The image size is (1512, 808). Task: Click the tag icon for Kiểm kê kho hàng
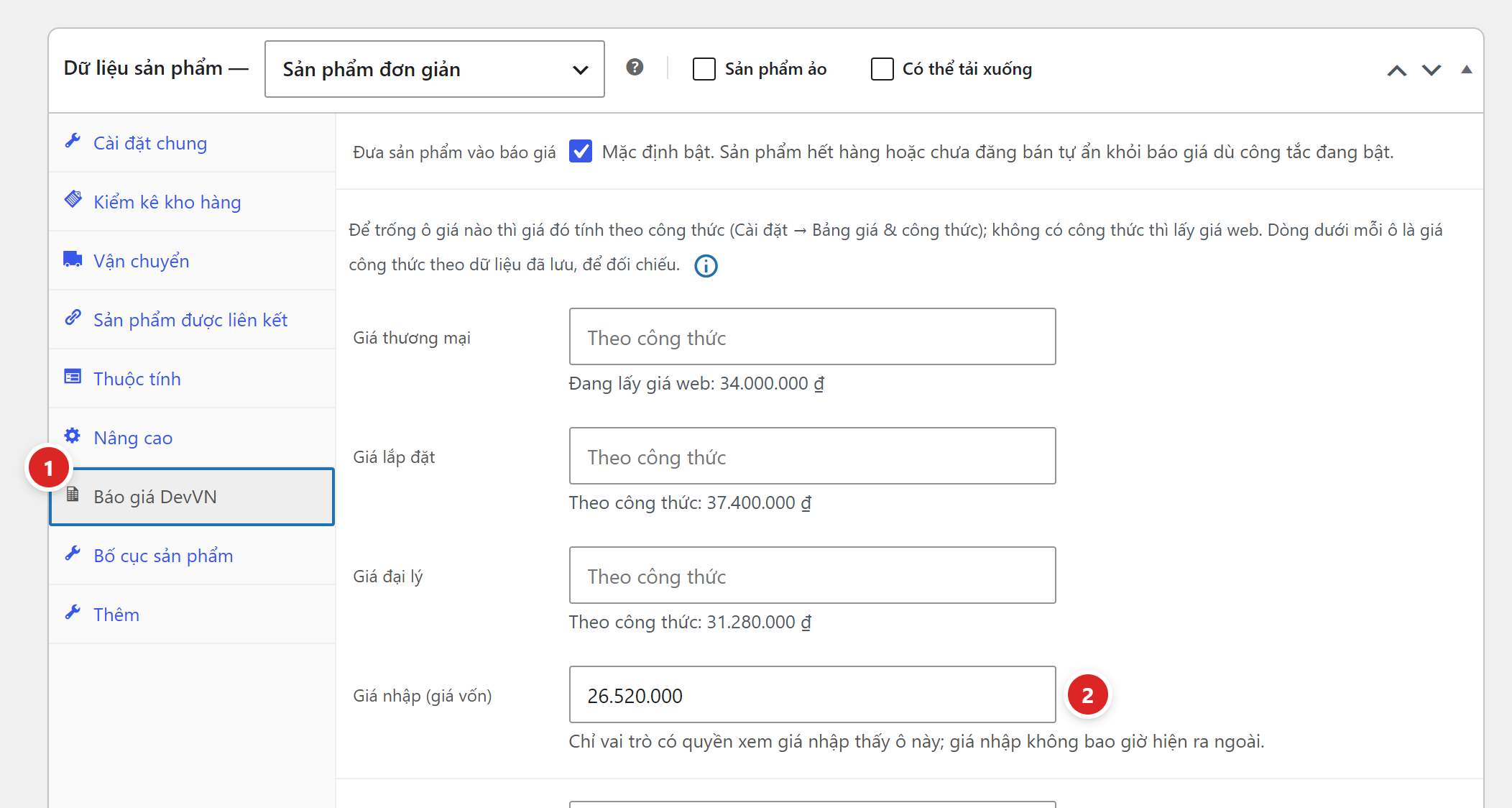pos(73,200)
